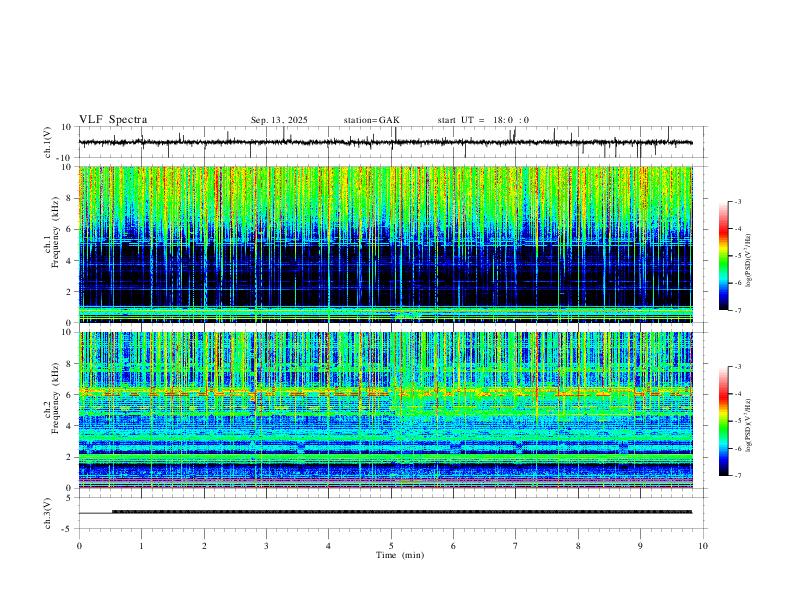Click the "8" kHz tick on ch.1 spectrogram axis

pyautogui.click(x=70, y=198)
